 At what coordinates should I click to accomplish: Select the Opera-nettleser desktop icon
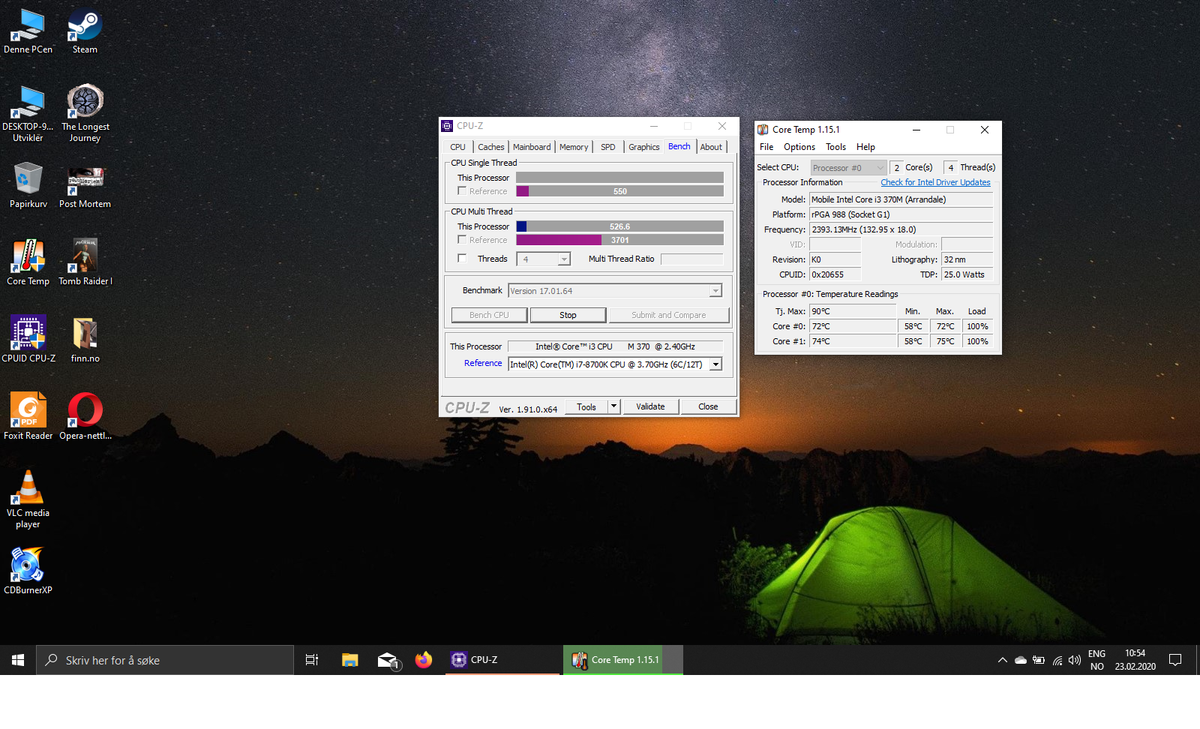pos(85,417)
